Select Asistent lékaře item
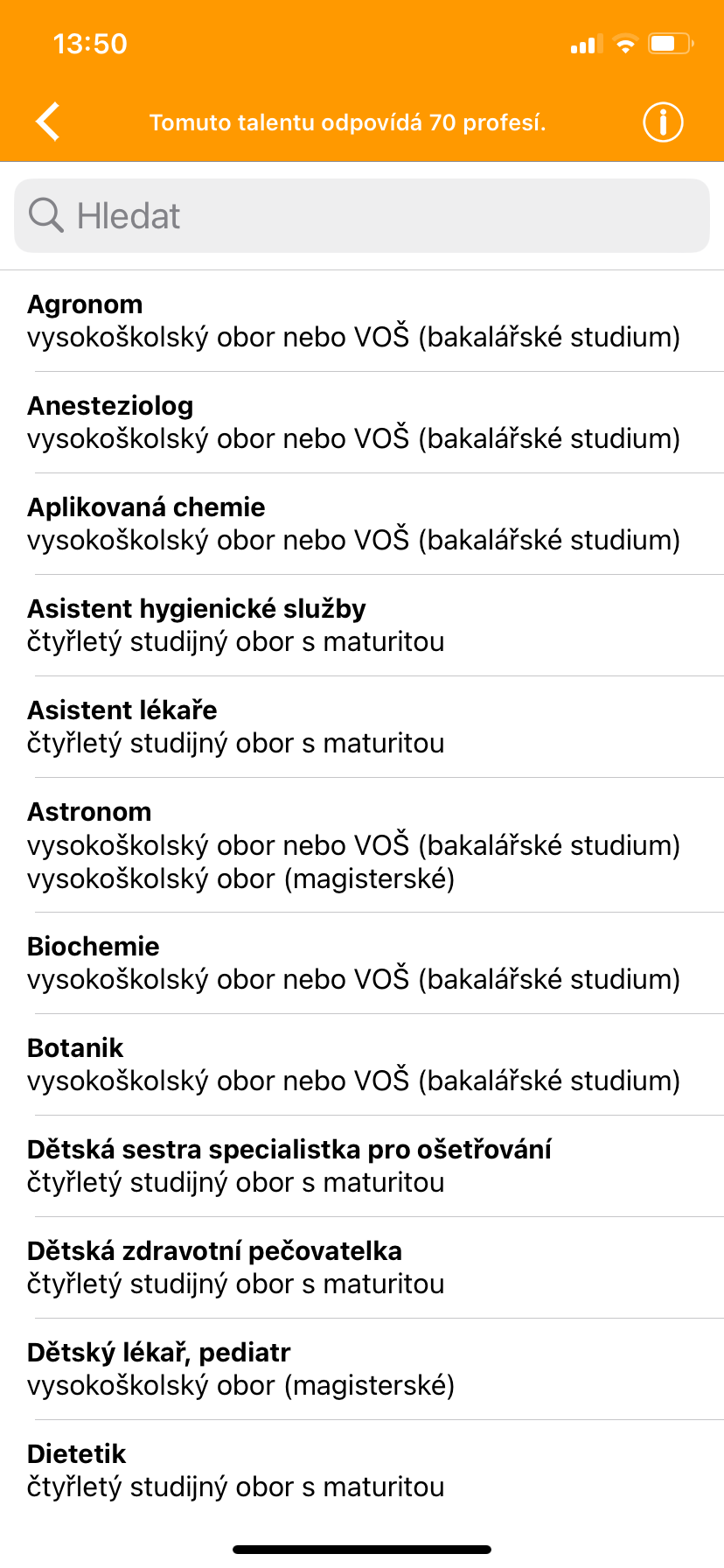Viewport: 724px width, 1568px height. [362, 727]
